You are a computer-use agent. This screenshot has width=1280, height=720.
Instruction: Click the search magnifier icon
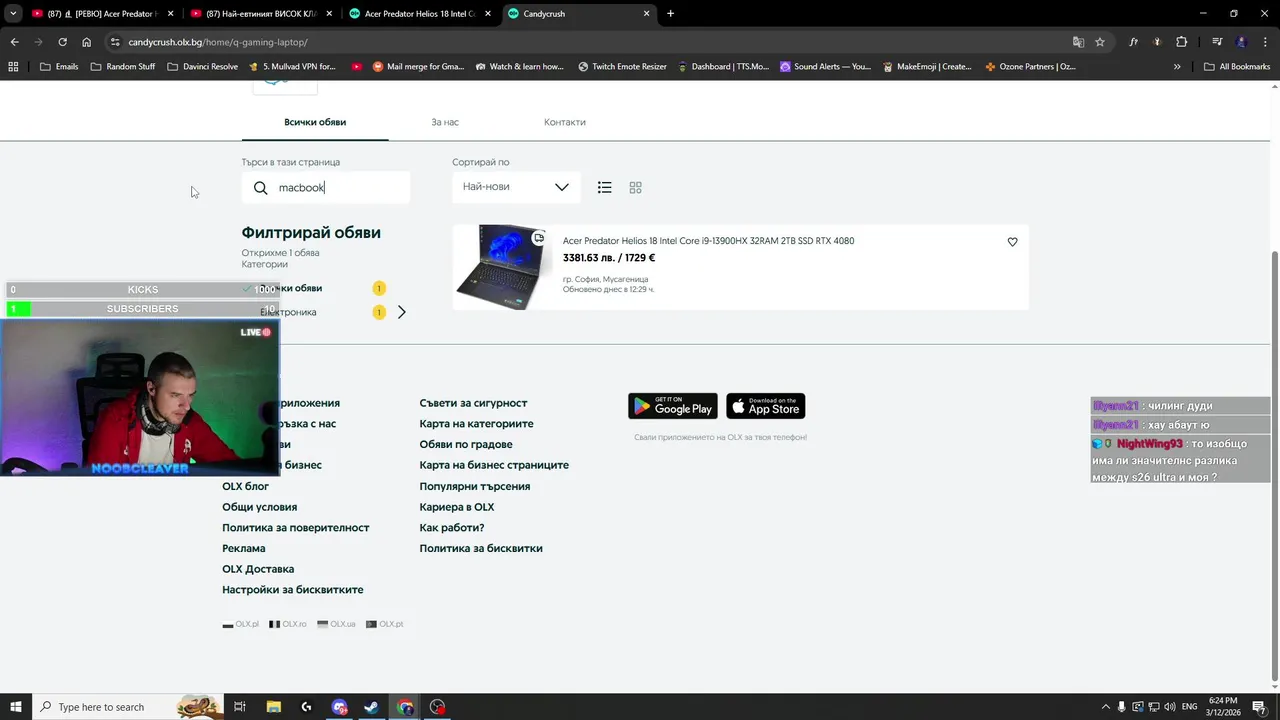click(260, 188)
